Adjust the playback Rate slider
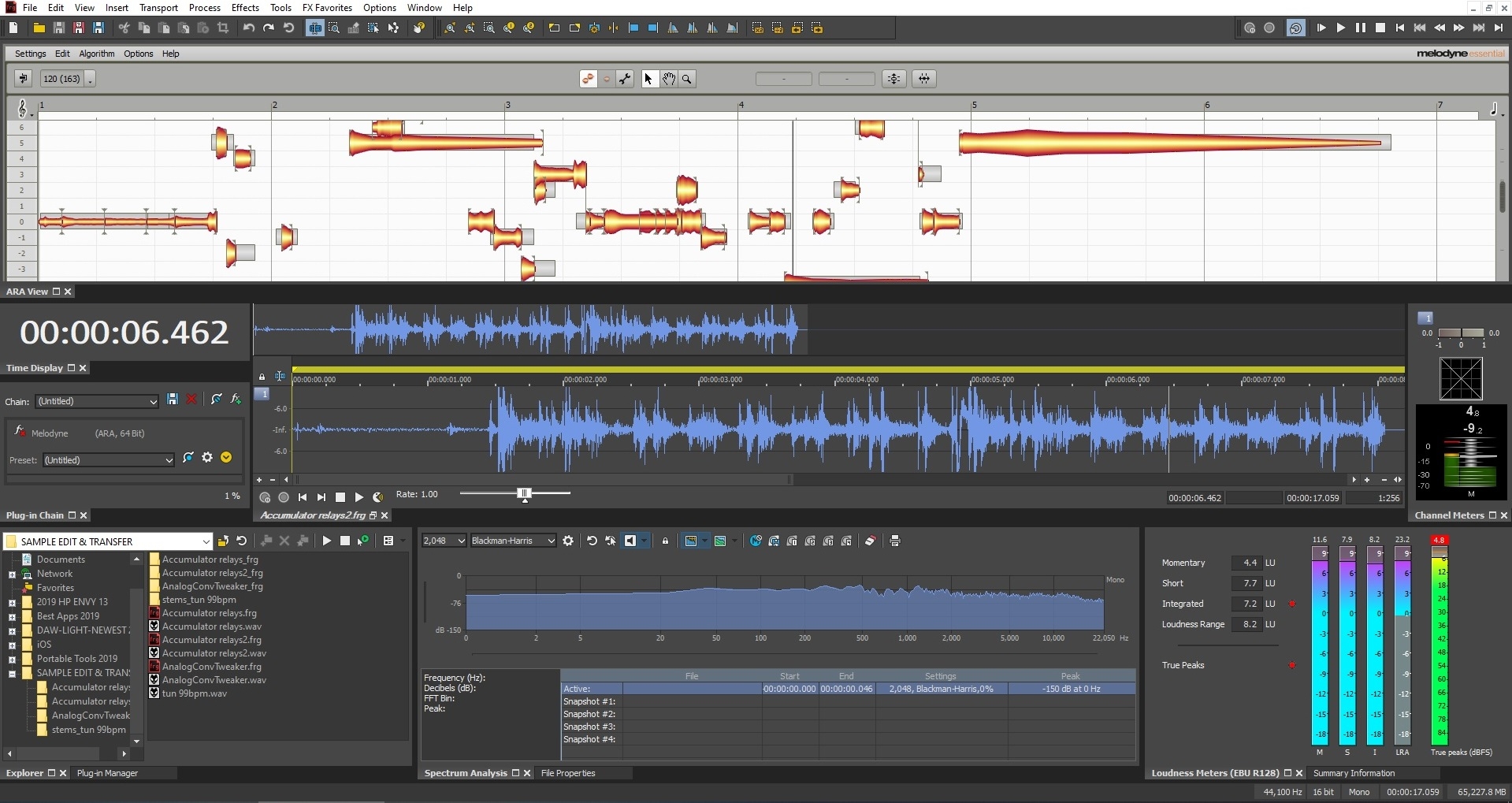 point(524,493)
